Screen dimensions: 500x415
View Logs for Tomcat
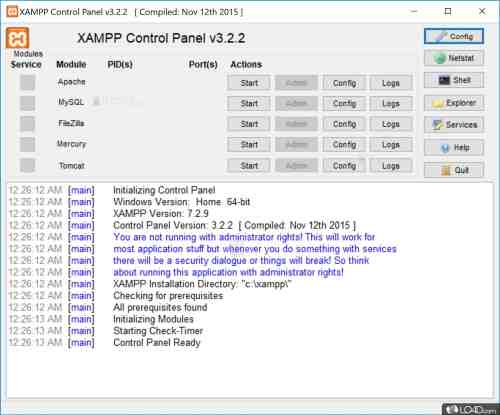(x=391, y=166)
